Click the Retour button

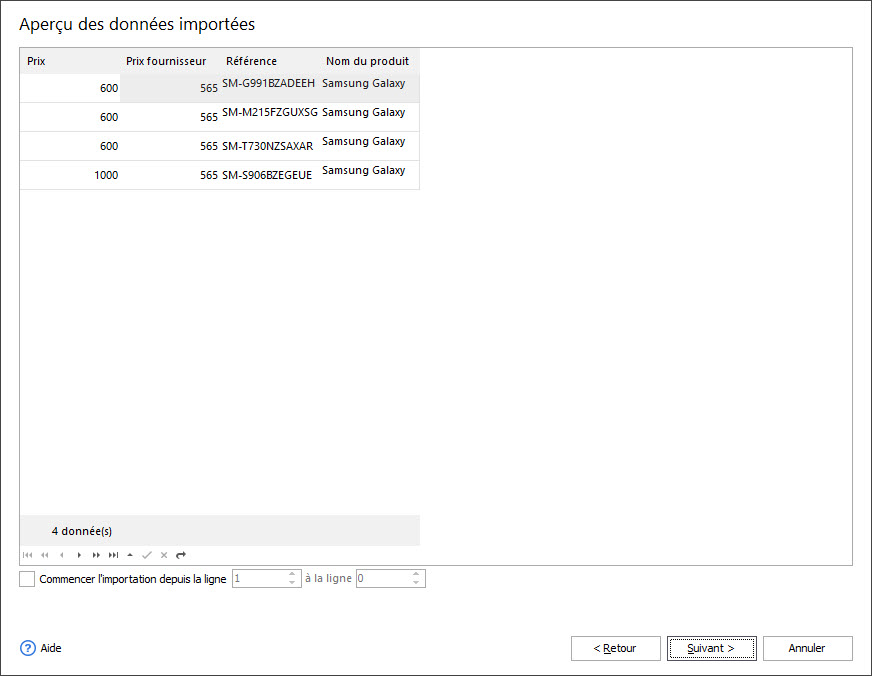pos(616,648)
